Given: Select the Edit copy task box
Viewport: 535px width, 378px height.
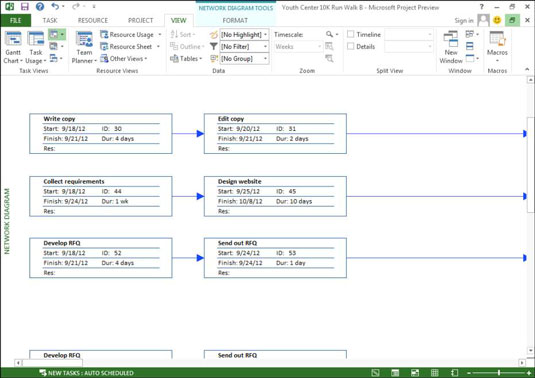Looking at the screenshot, I should click(x=275, y=134).
